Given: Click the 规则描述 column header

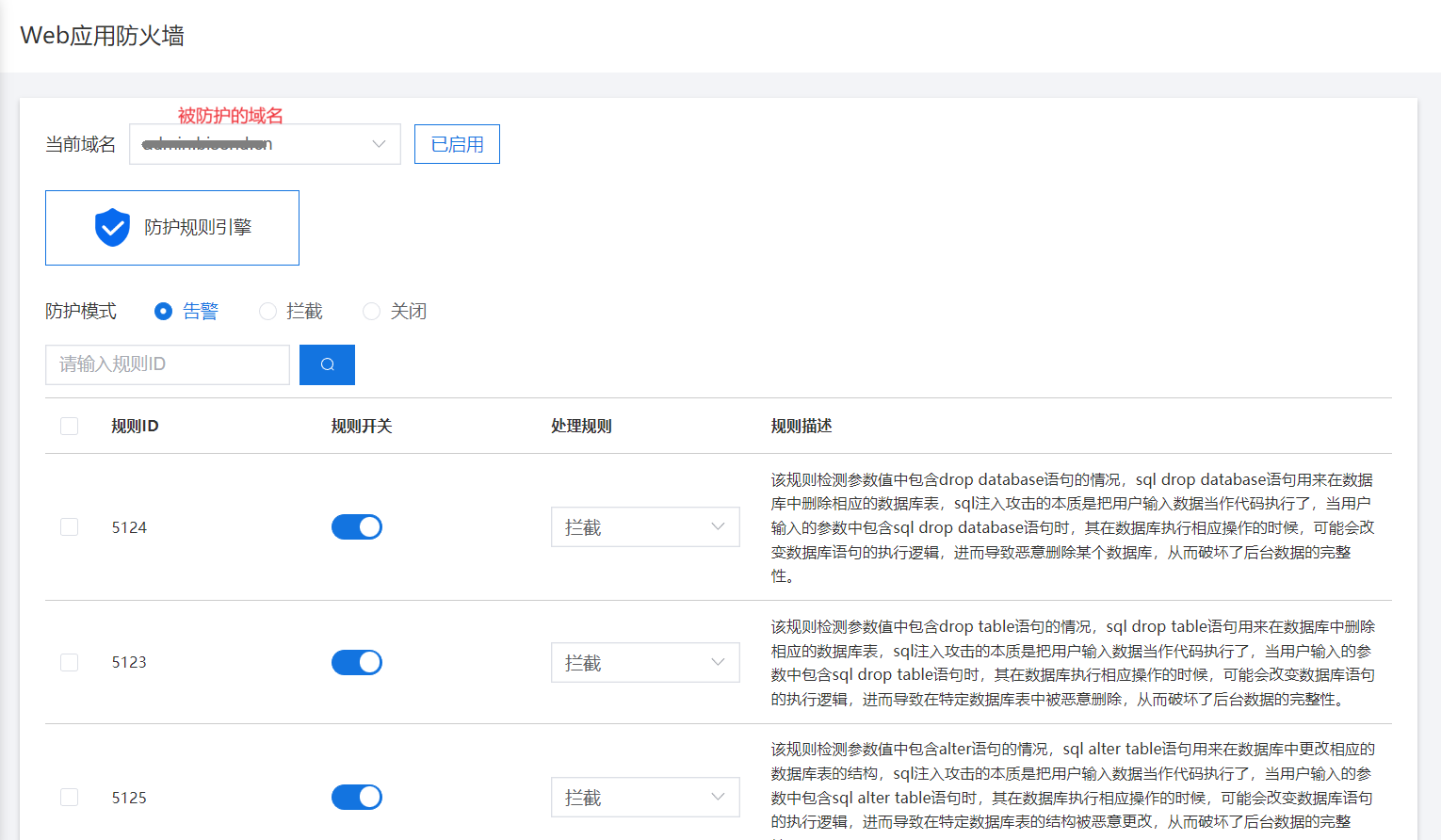Looking at the screenshot, I should tap(801, 426).
